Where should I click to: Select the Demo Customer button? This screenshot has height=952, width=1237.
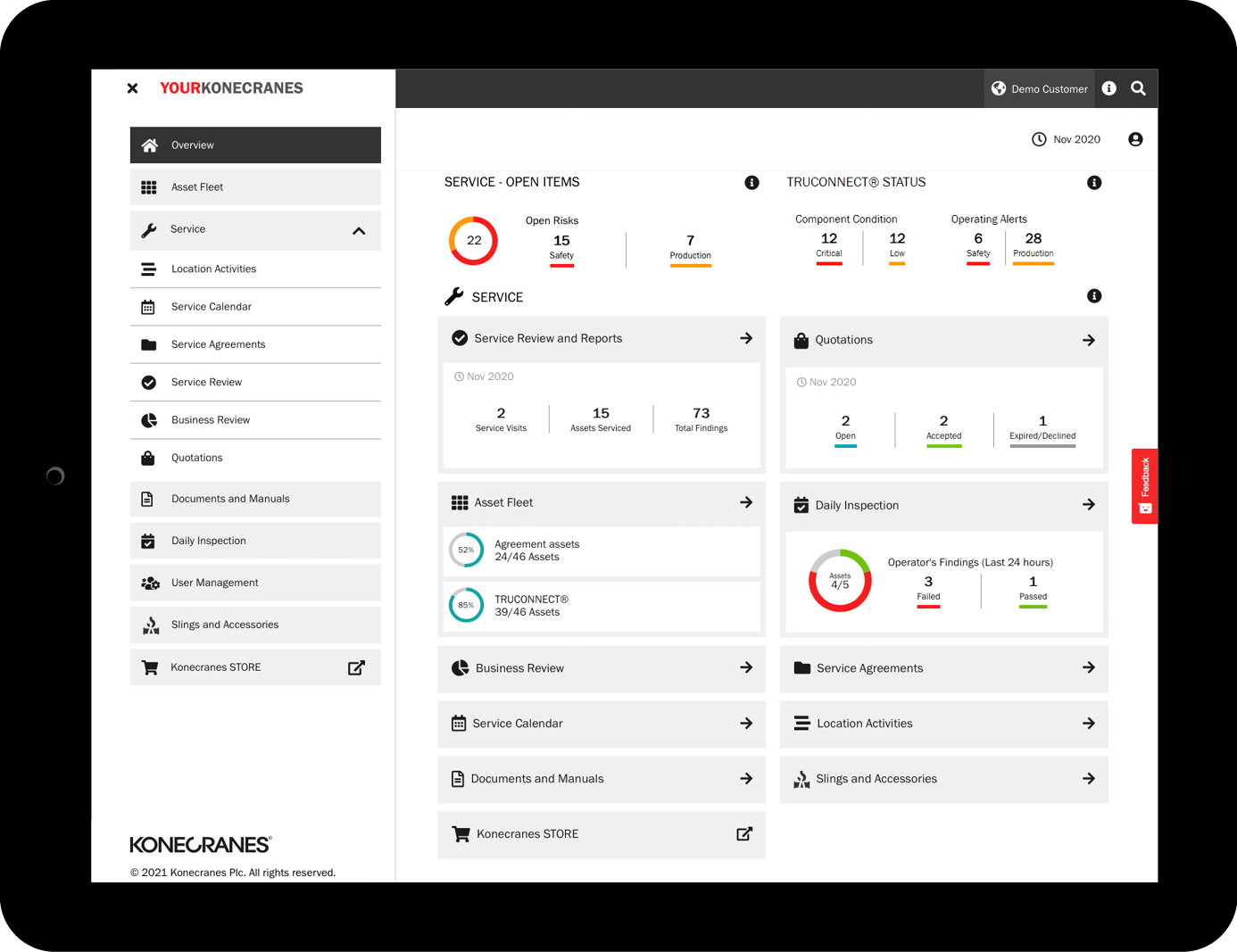pos(1040,89)
